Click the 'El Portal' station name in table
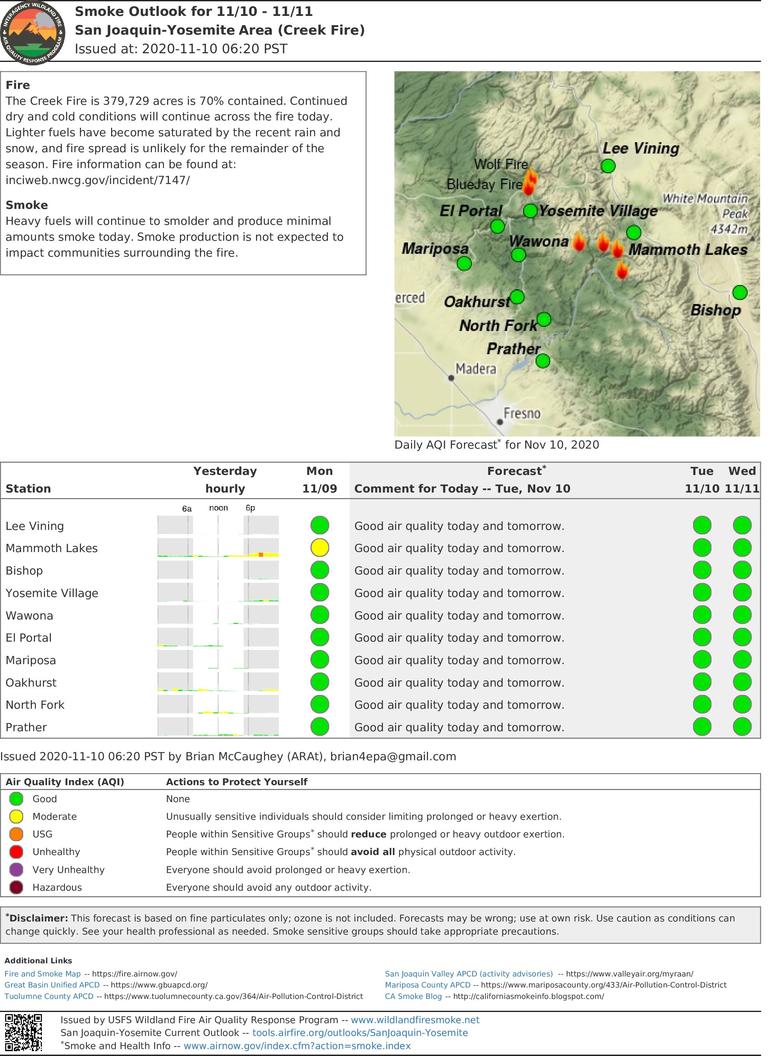This screenshot has width=775, height=1056. click(x=28, y=637)
